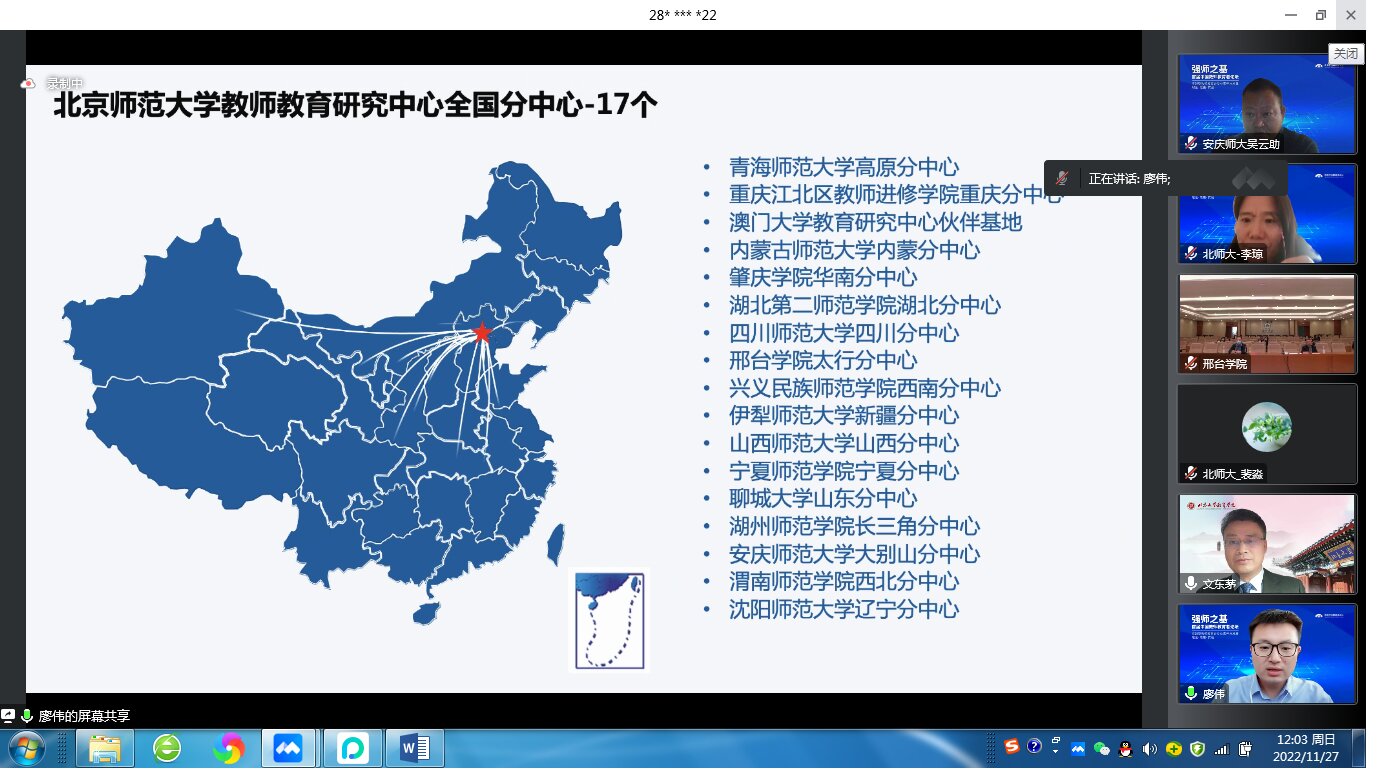This screenshot has width=1378, height=777.
Task: Click the red recording indicator icon
Action: pos(29,84)
